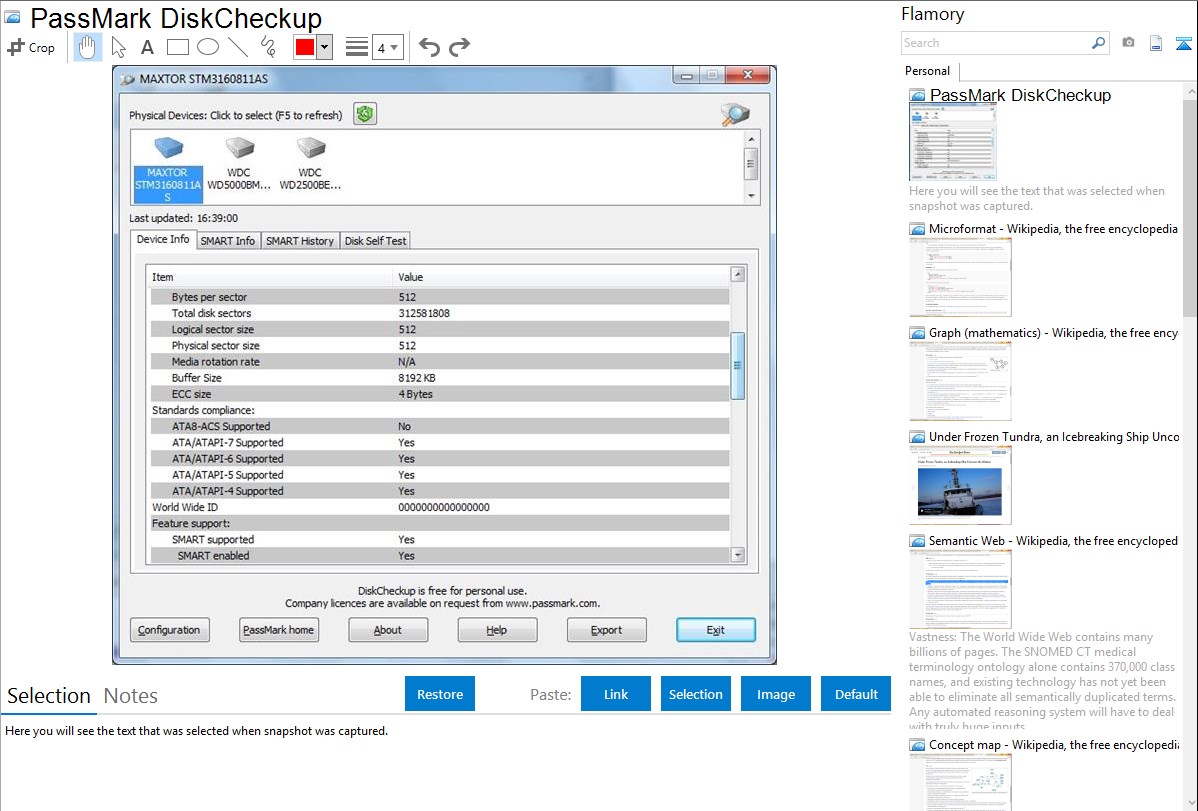Paste as Image
1198x811 pixels.
[776, 694]
